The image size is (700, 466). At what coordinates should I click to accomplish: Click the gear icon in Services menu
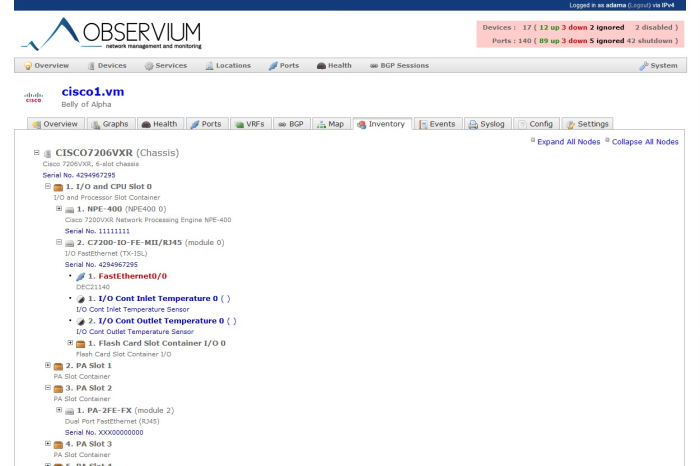tap(149, 66)
